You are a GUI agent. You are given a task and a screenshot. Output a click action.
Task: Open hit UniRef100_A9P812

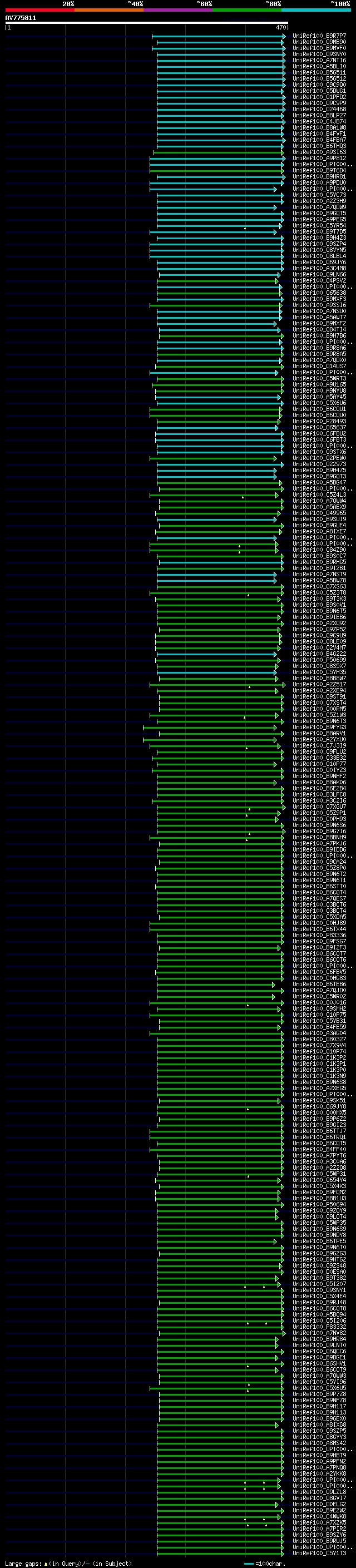tap(319, 159)
